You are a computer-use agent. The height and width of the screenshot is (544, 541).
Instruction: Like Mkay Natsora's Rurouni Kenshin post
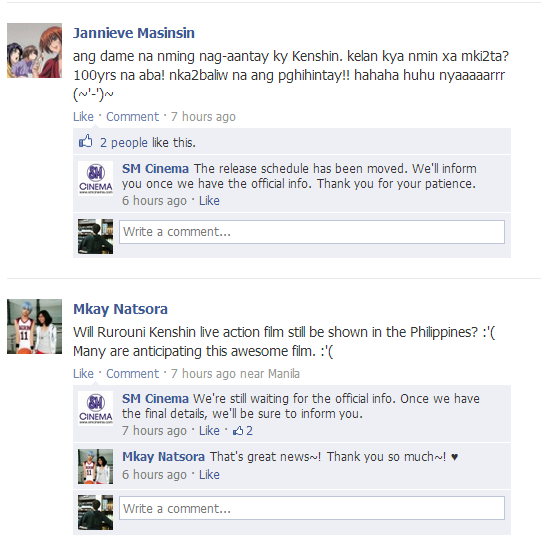(x=83, y=374)
